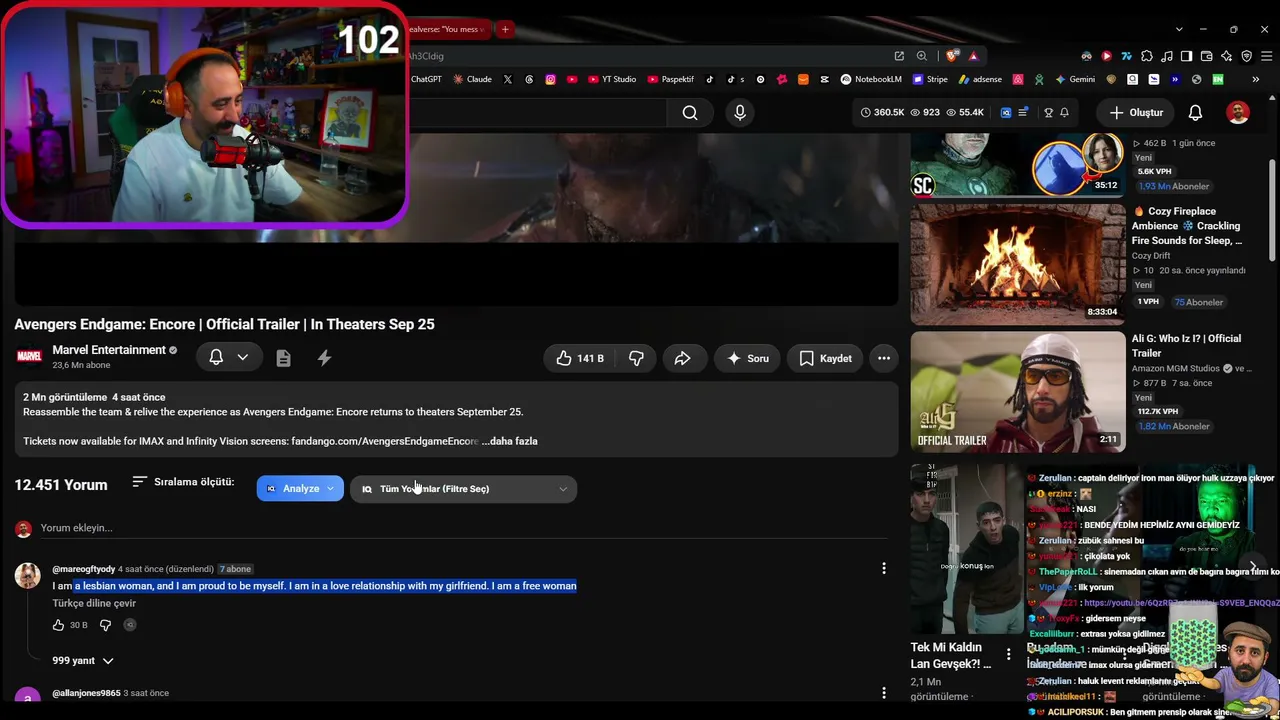Toggle the browser sidebar panel icon
The height and width of the screenshot is (720, 1280).
(1187, 56)
